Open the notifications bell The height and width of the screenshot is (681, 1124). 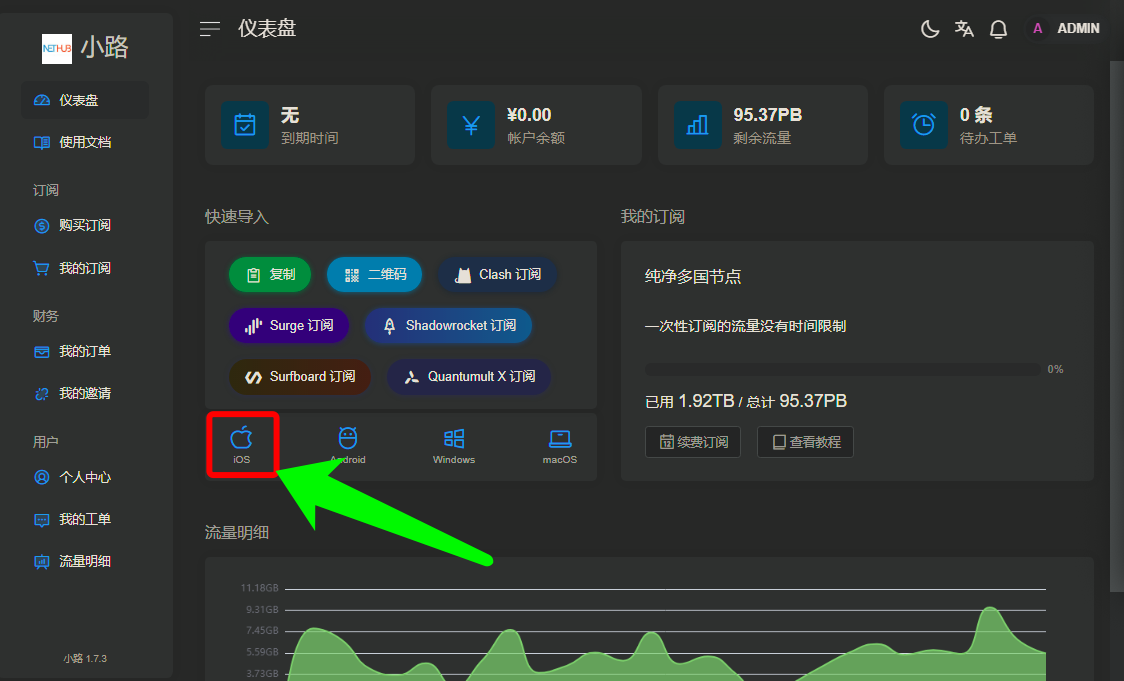pyautogui.click(x=998, y=29)
